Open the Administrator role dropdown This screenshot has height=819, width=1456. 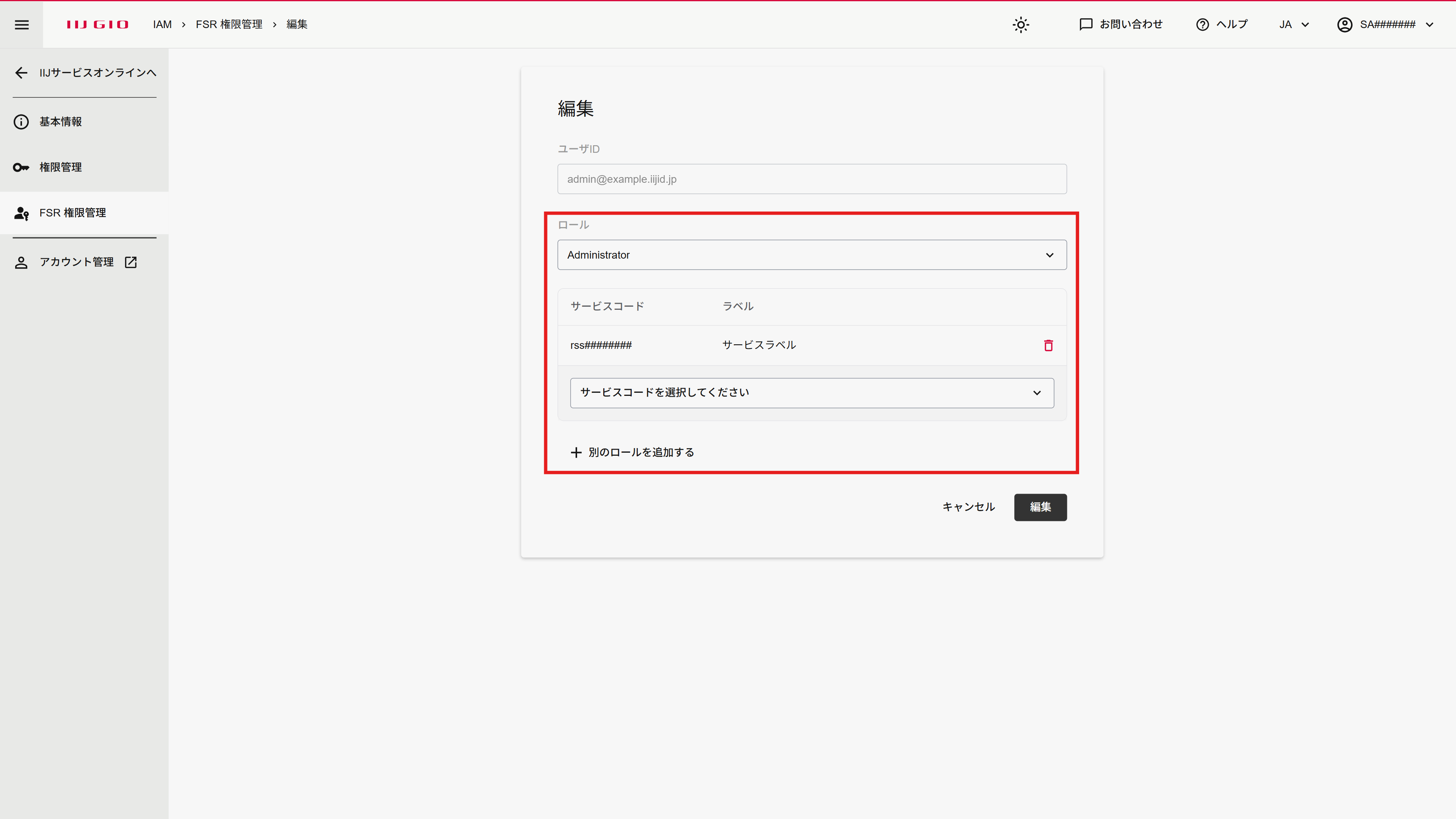(x=812, y=255)
